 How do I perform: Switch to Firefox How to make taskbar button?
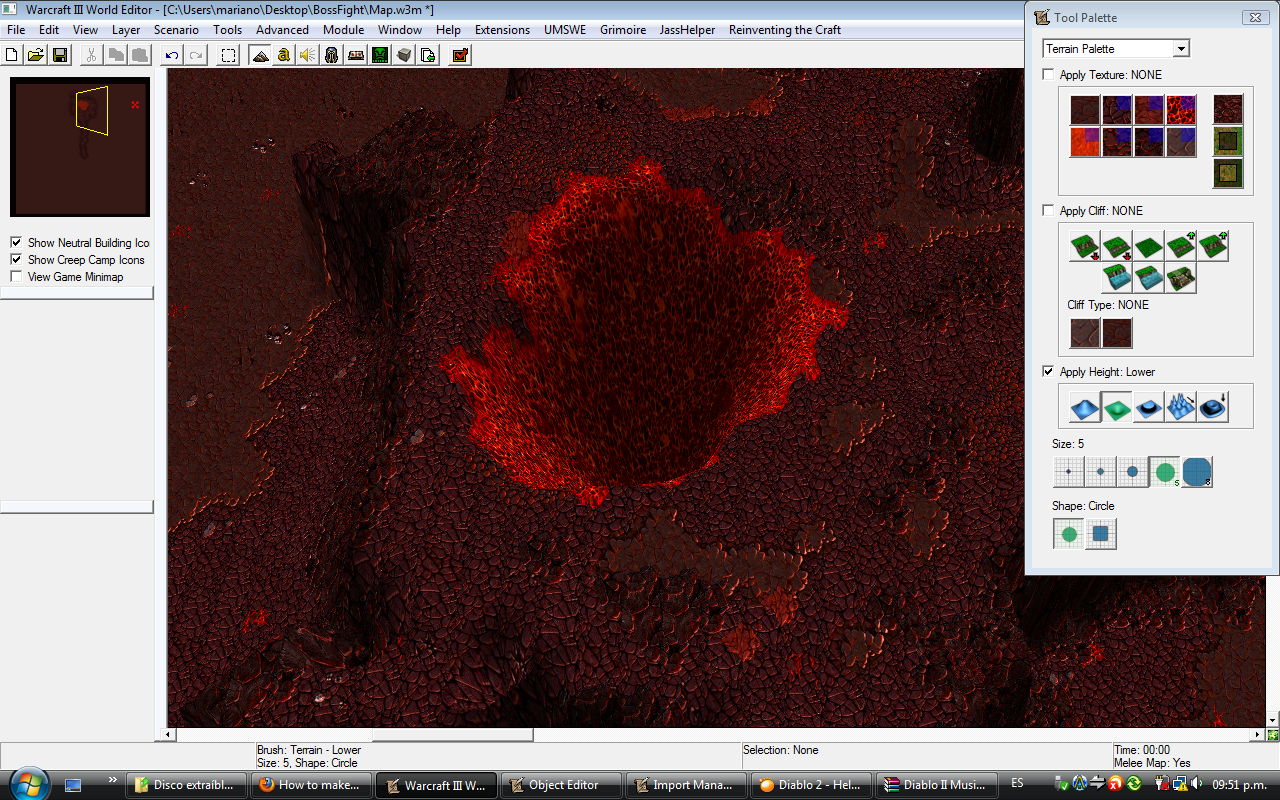[310, 785]
